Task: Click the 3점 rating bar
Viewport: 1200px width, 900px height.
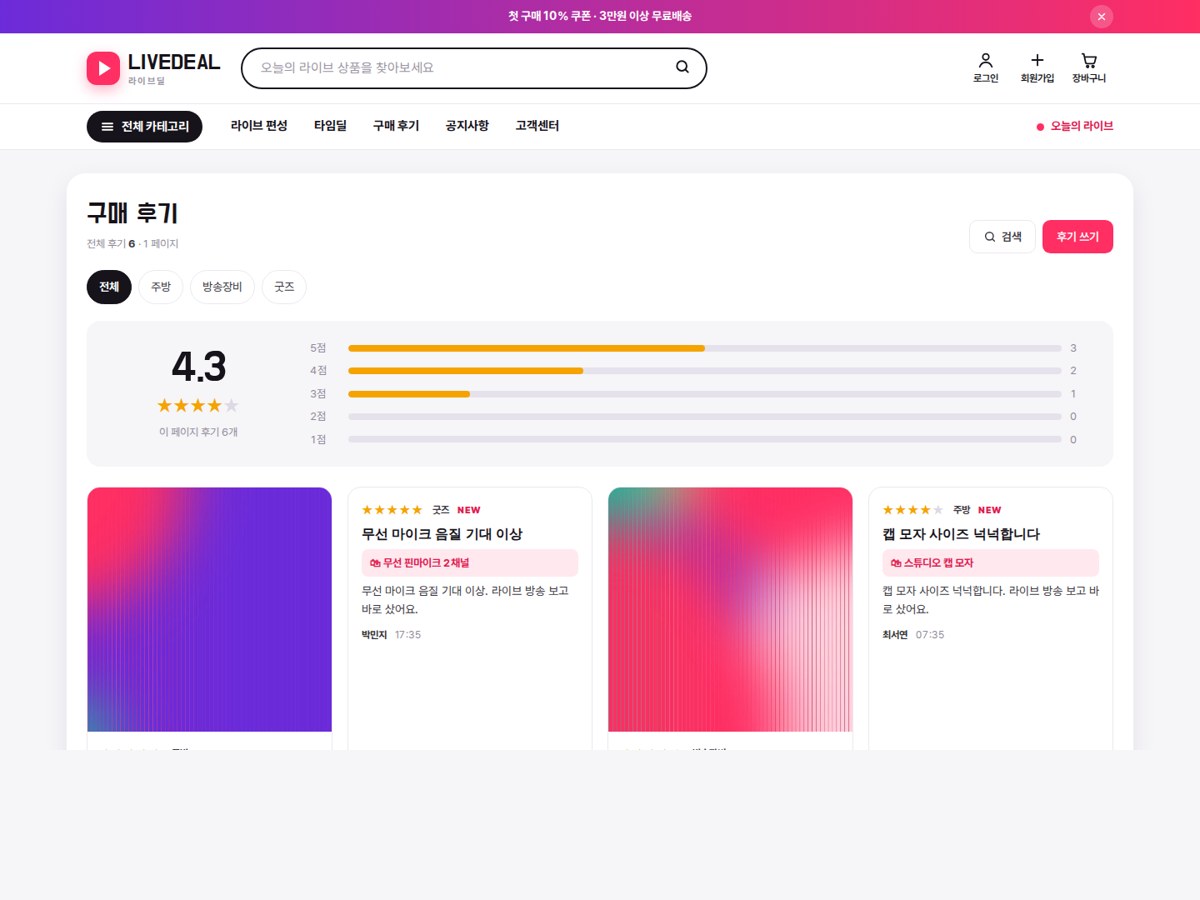Action: coord(705,394)
